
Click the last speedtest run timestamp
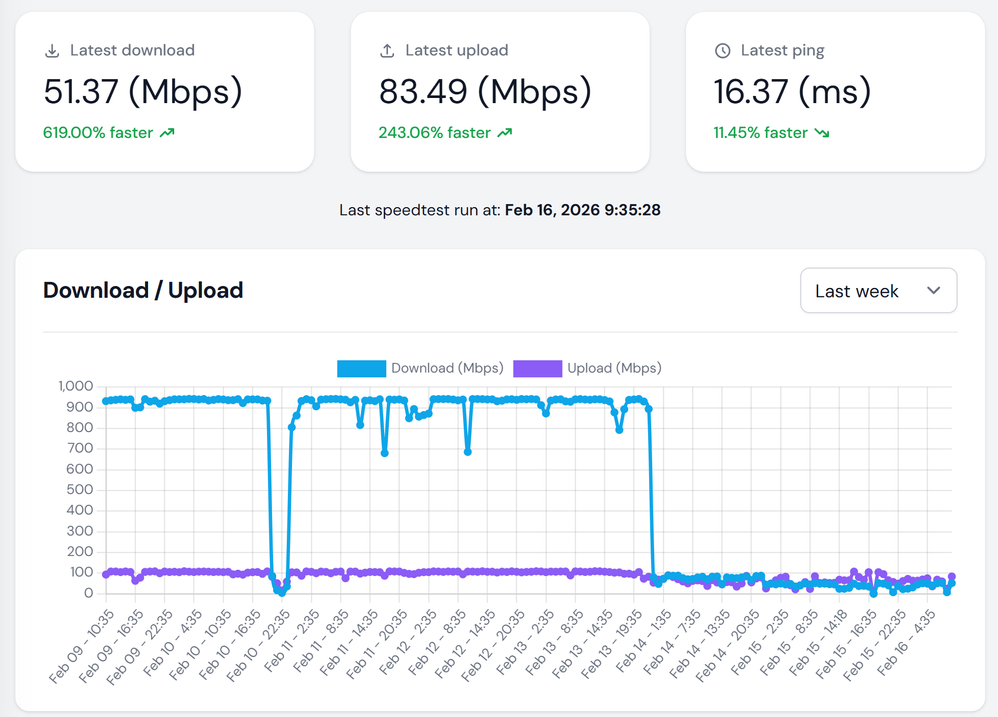582,210
